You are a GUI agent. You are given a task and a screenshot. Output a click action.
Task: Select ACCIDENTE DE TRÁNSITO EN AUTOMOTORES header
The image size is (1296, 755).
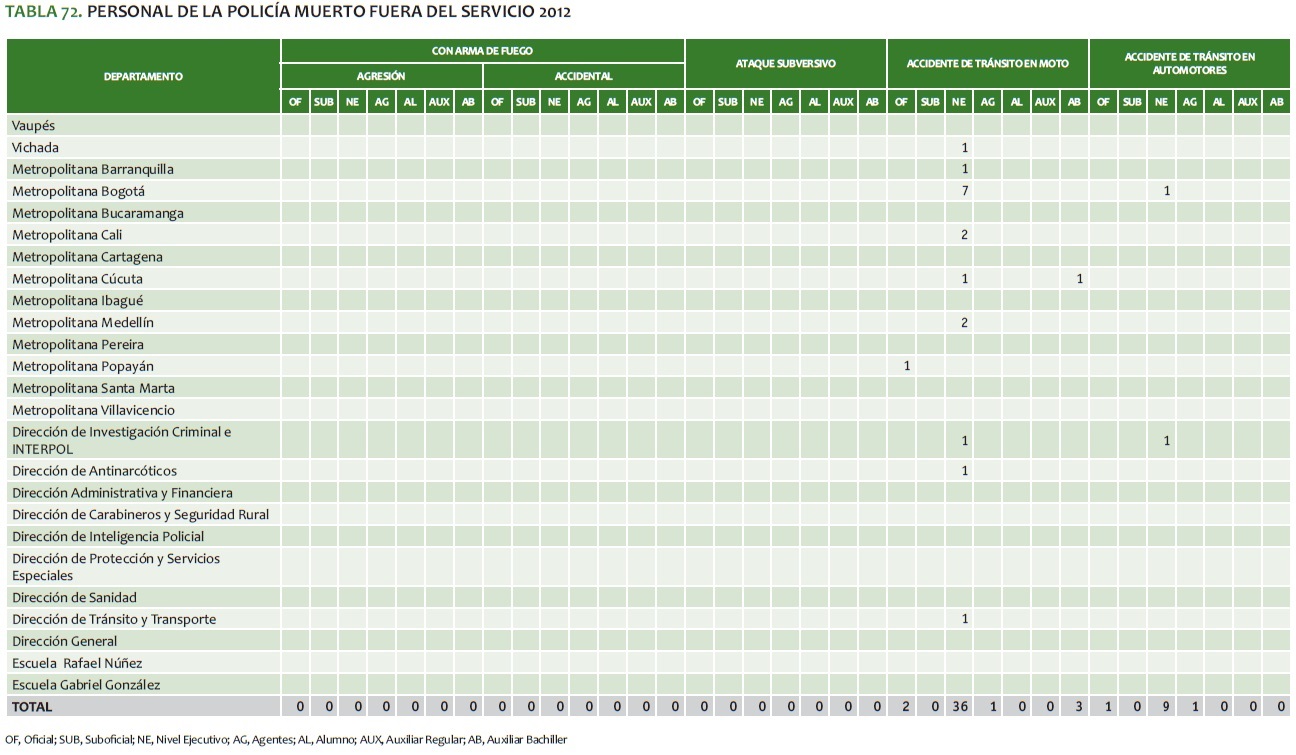click(x=1189, y=63)
